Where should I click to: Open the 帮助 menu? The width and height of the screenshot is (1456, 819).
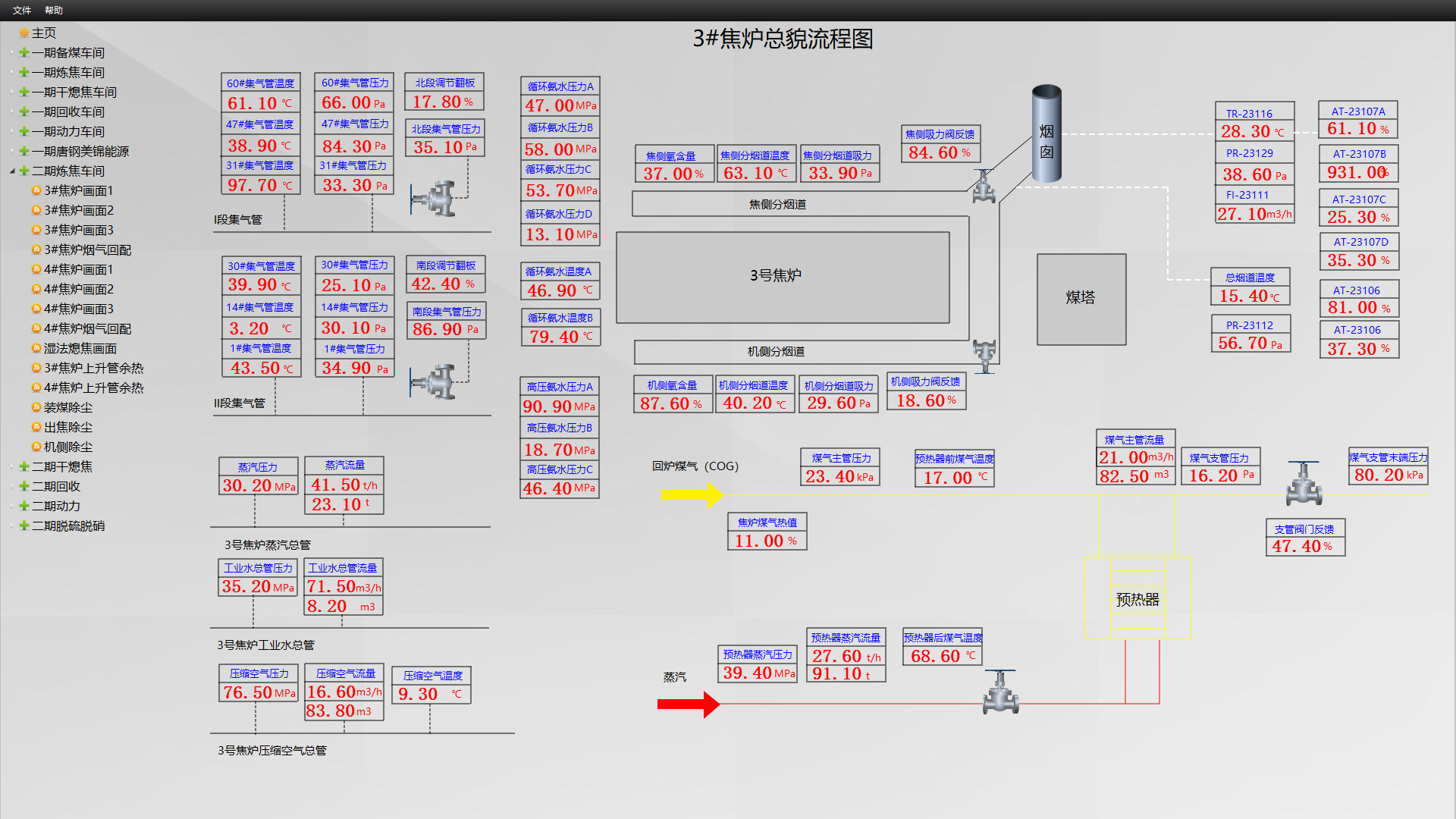pyautogui.click(x=54, y=10)
